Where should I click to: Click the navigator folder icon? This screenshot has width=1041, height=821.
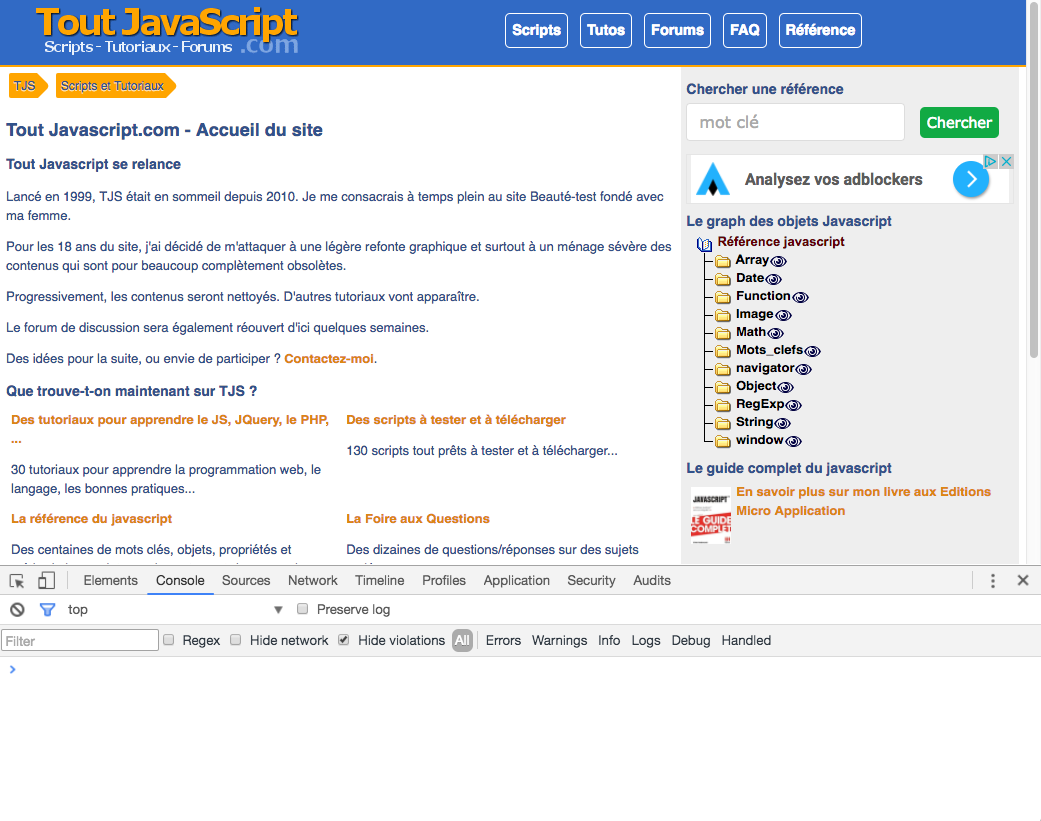(x=723, y=369)
